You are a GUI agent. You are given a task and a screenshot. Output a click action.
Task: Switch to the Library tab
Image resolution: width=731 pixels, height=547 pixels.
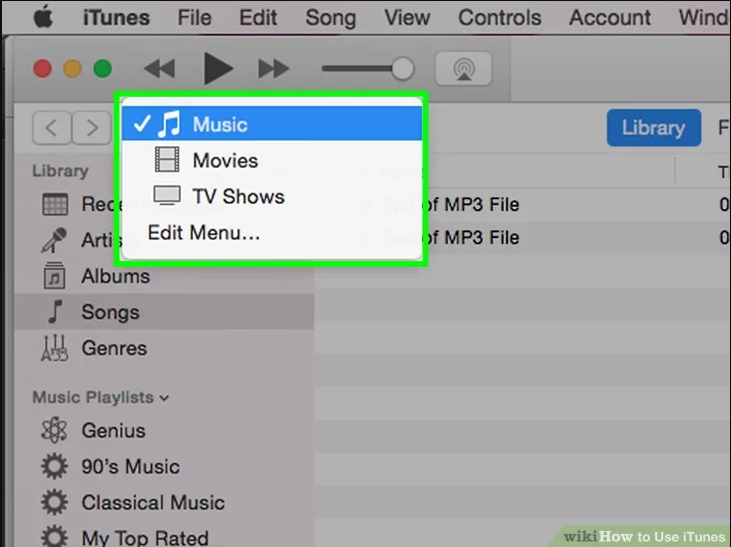pos(654,128)
